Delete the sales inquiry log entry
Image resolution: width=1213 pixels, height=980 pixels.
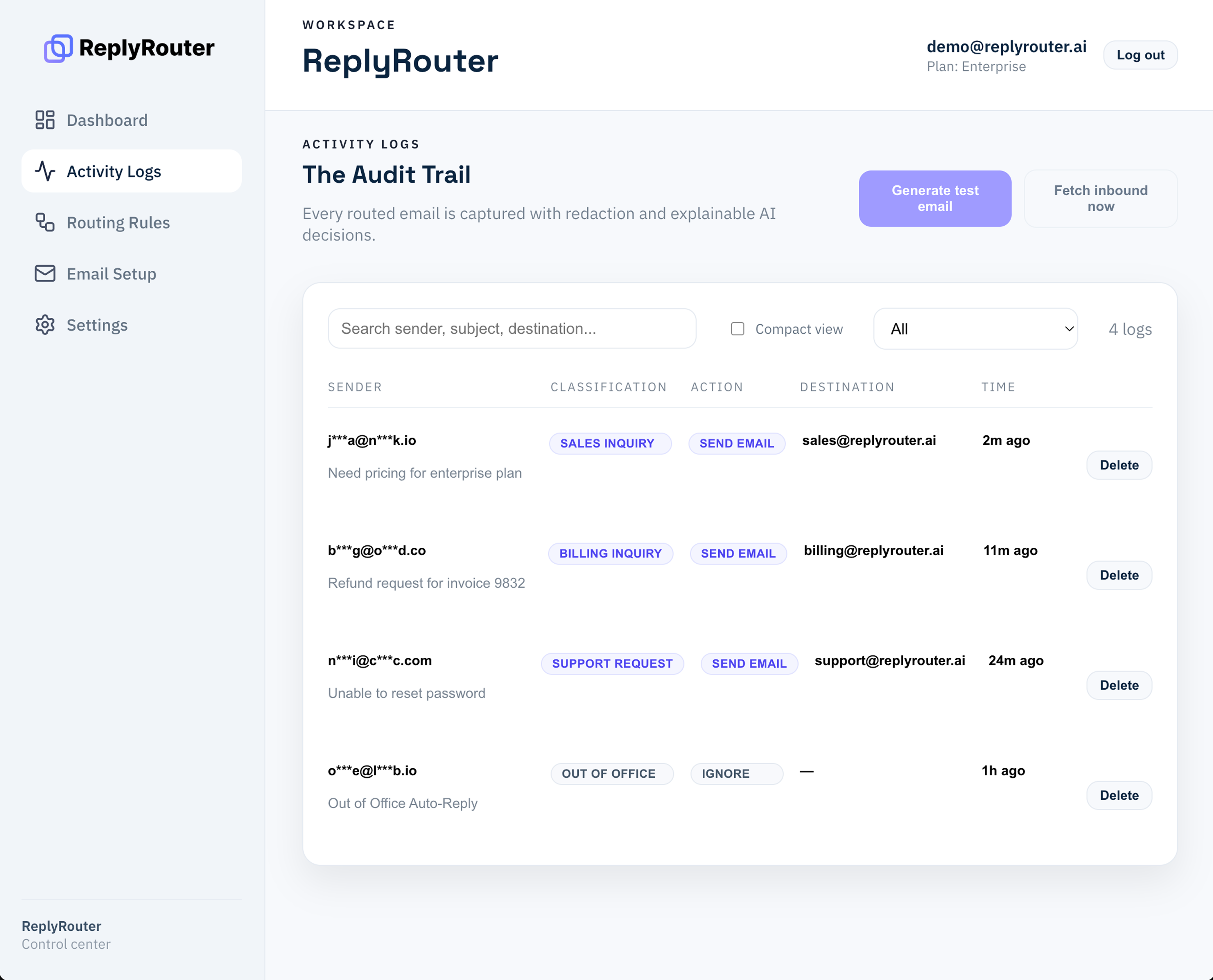click(1119, 465)
